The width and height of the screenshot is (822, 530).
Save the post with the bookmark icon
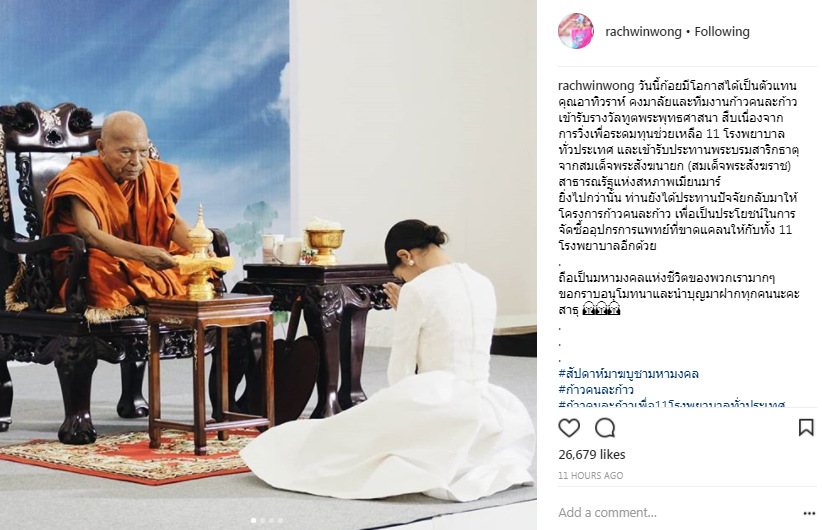[x=806, y=428]
